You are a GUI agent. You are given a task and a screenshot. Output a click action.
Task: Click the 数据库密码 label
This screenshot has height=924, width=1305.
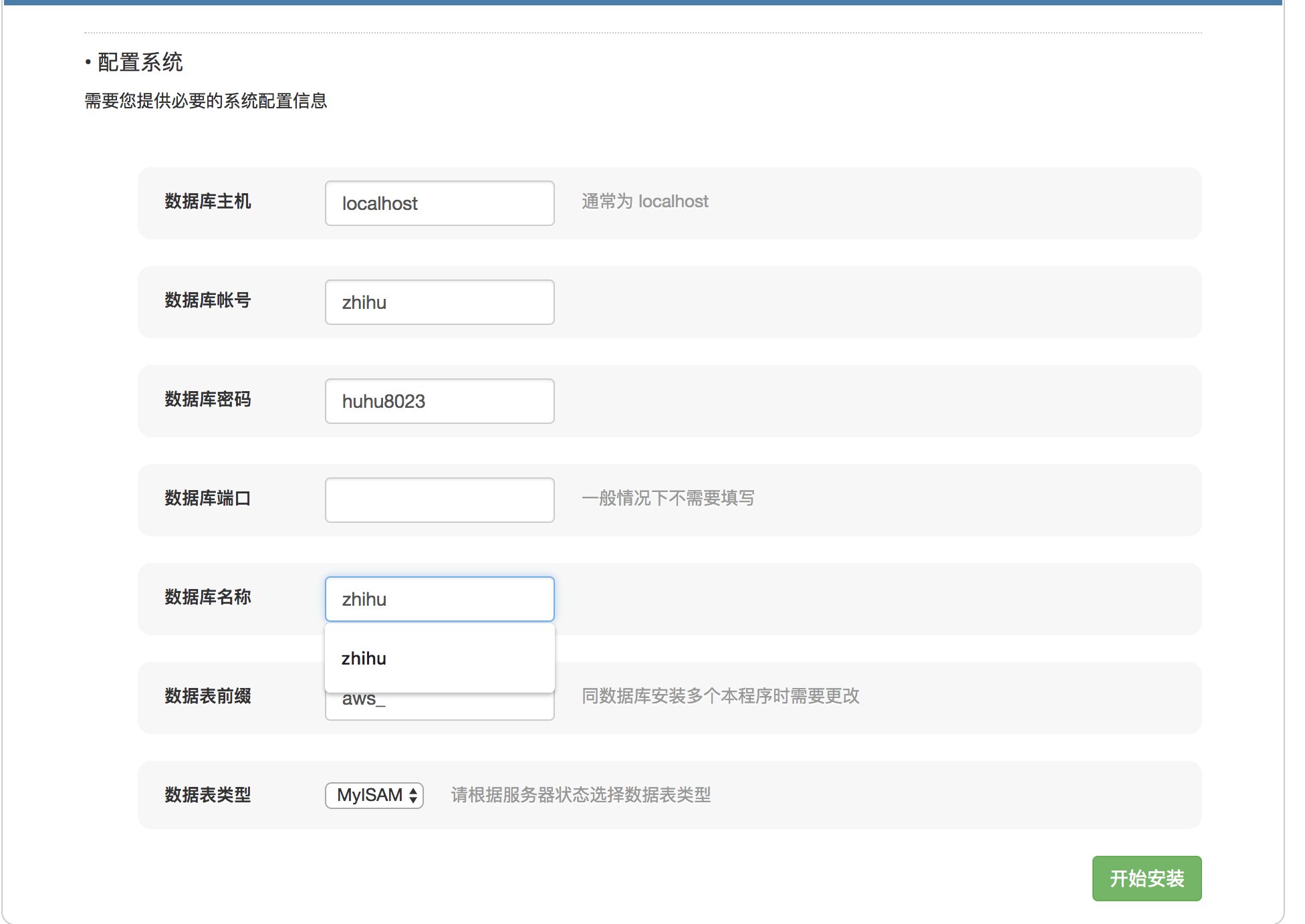(208, 399)
